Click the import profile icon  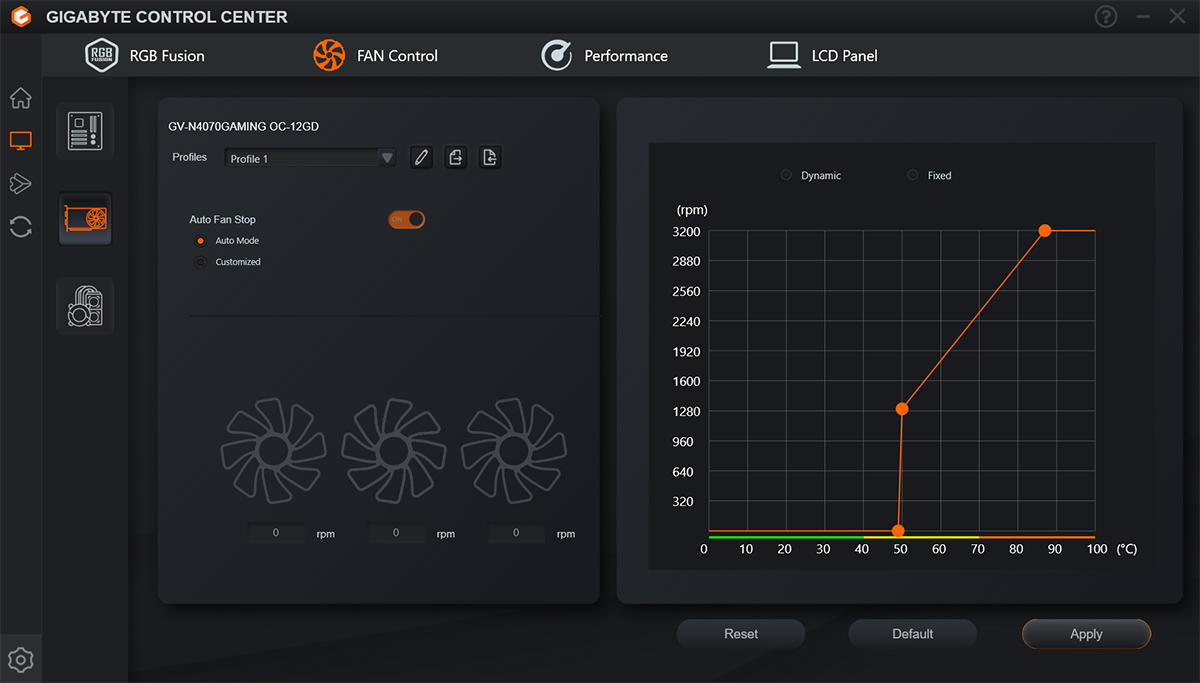[x=489, y=158]
